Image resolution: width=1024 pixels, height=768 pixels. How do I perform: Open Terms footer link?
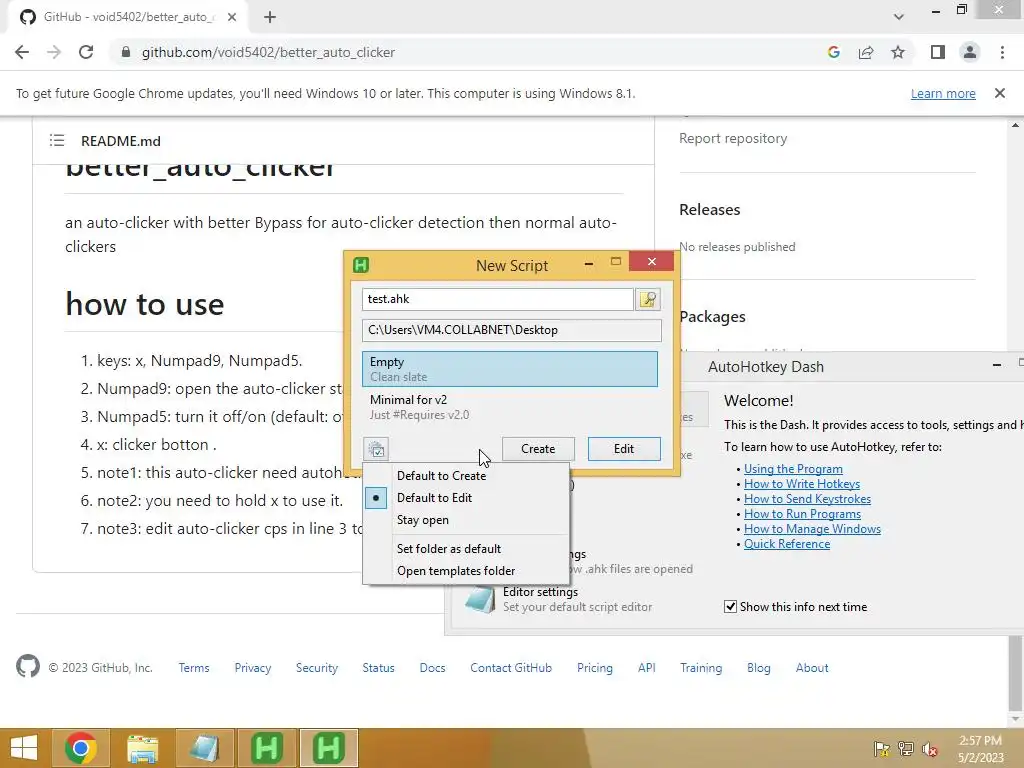[x=194, y=667]
